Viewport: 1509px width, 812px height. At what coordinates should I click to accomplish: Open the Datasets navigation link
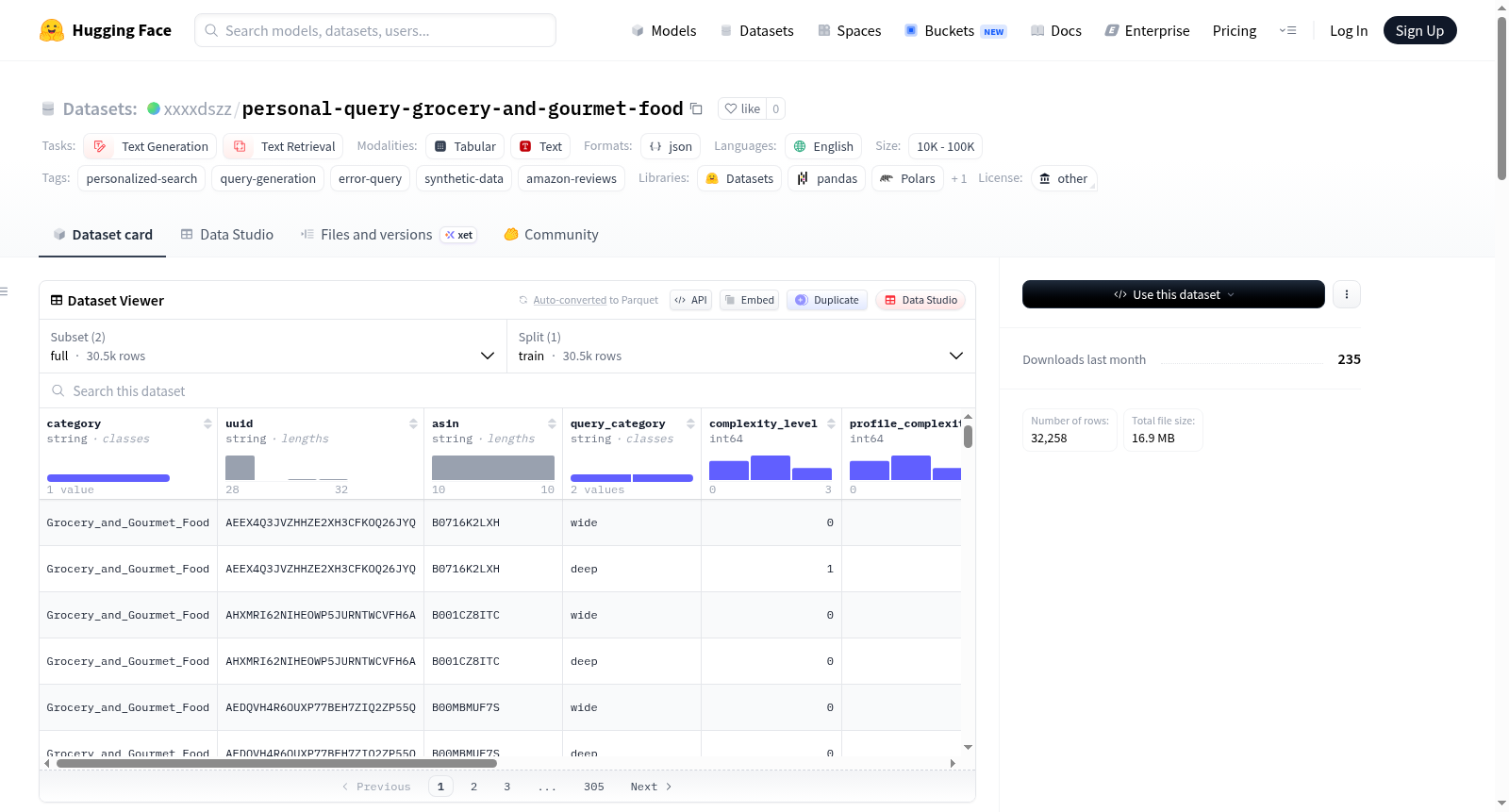757,30
